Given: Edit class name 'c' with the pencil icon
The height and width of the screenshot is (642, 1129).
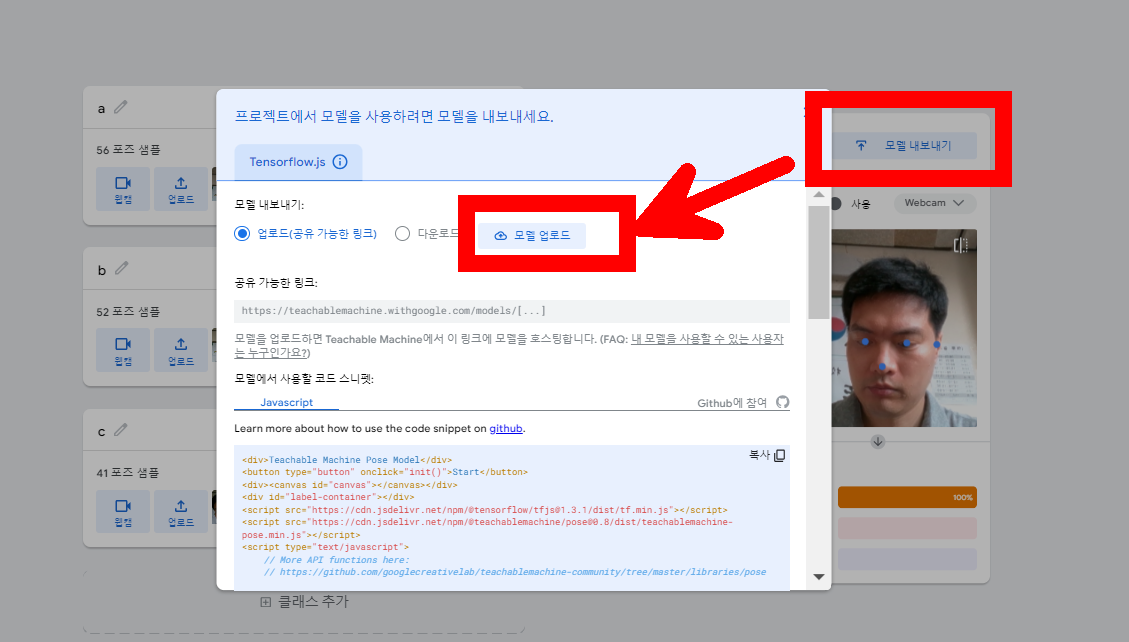Looking at the screenshot, I should [121, 430].
